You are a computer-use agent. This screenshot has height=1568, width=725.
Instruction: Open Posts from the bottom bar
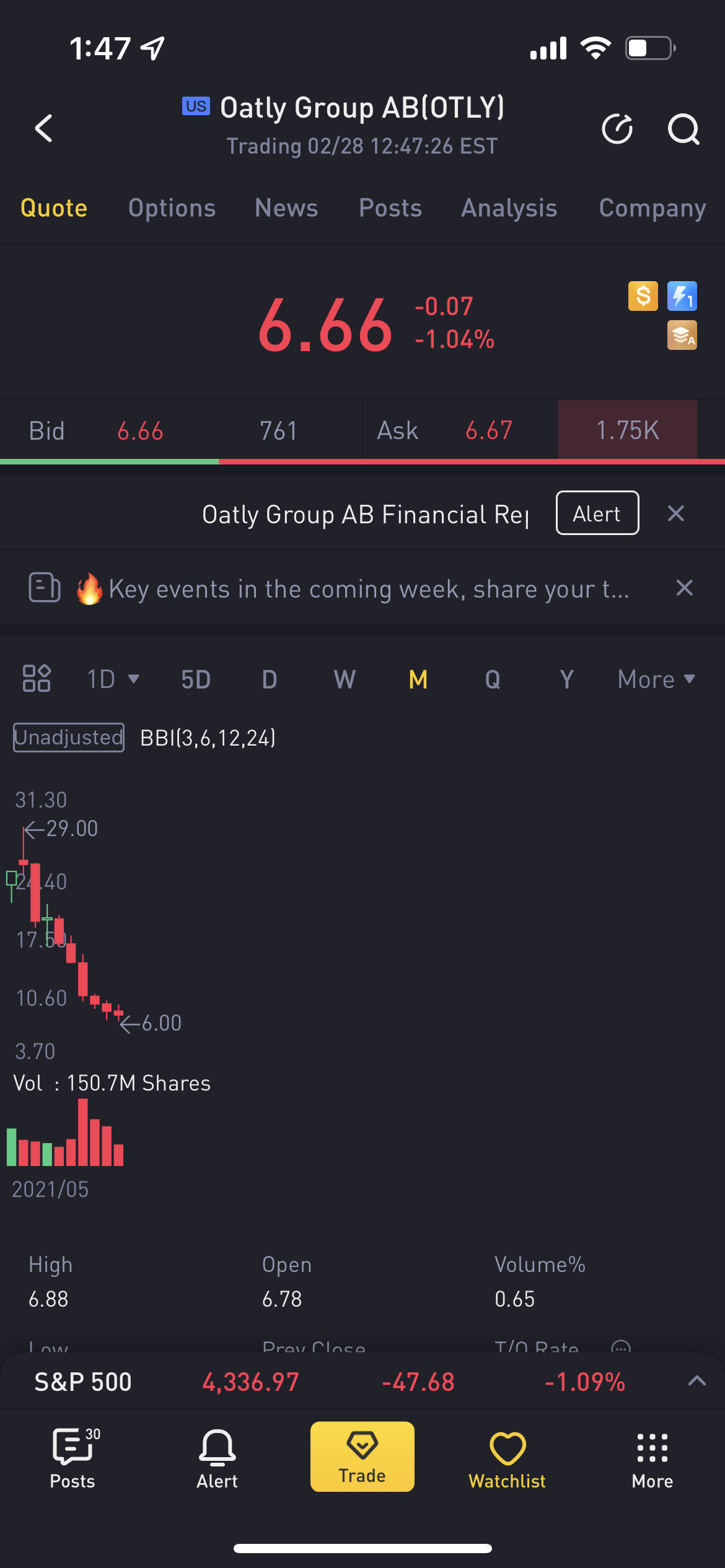point(72,1457)
